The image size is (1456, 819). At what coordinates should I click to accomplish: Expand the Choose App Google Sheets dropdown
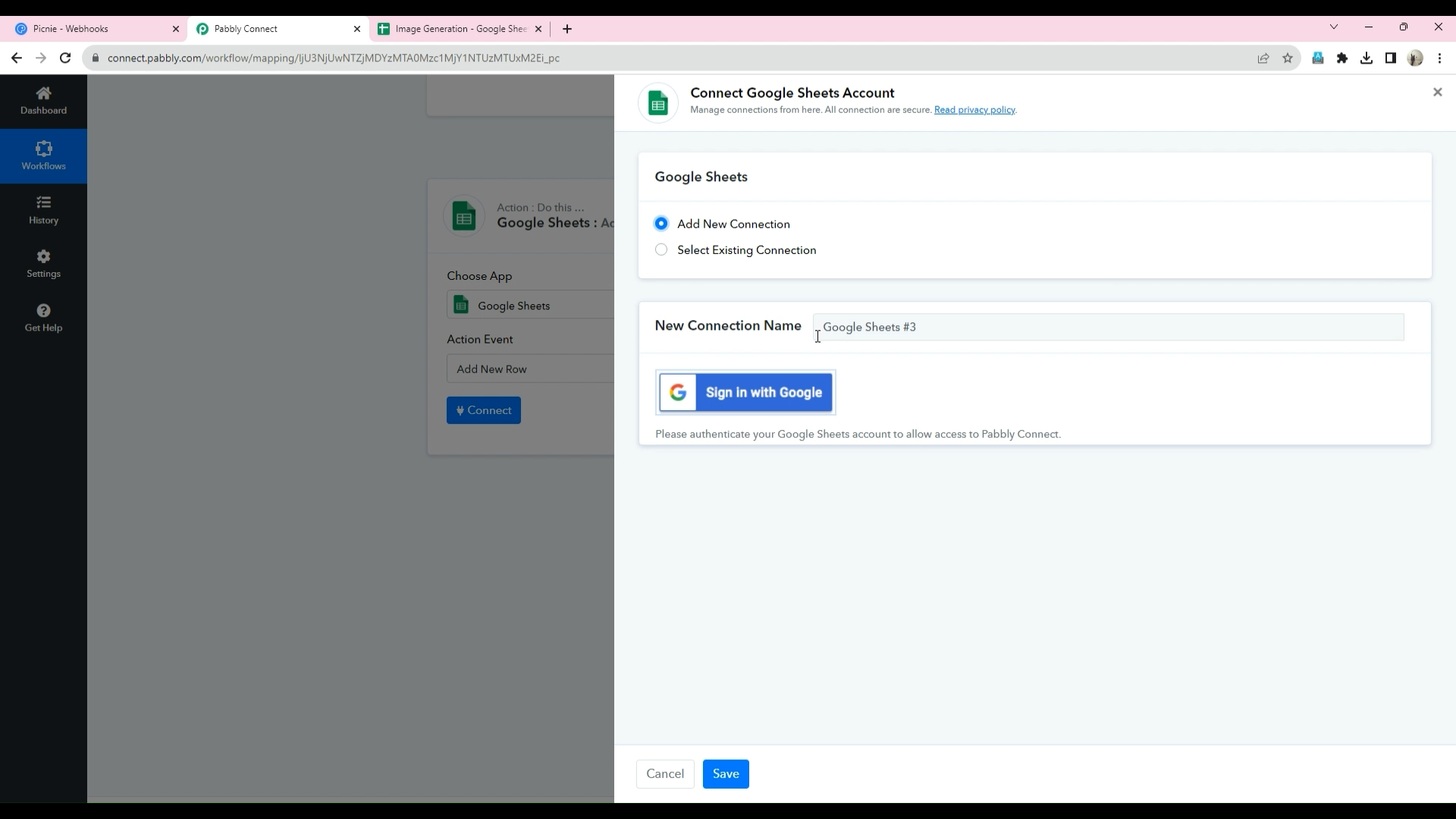531,306
